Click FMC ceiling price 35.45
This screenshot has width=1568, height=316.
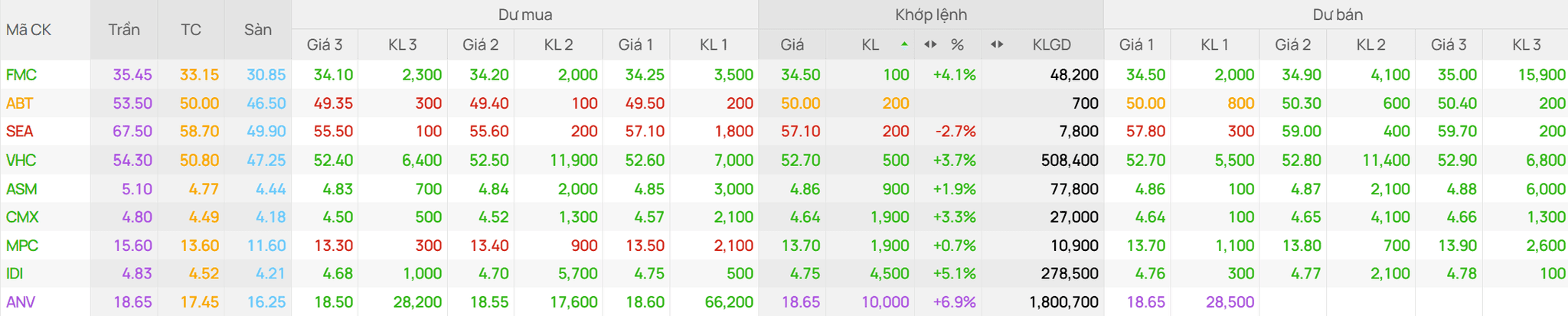tap(132, 75)
